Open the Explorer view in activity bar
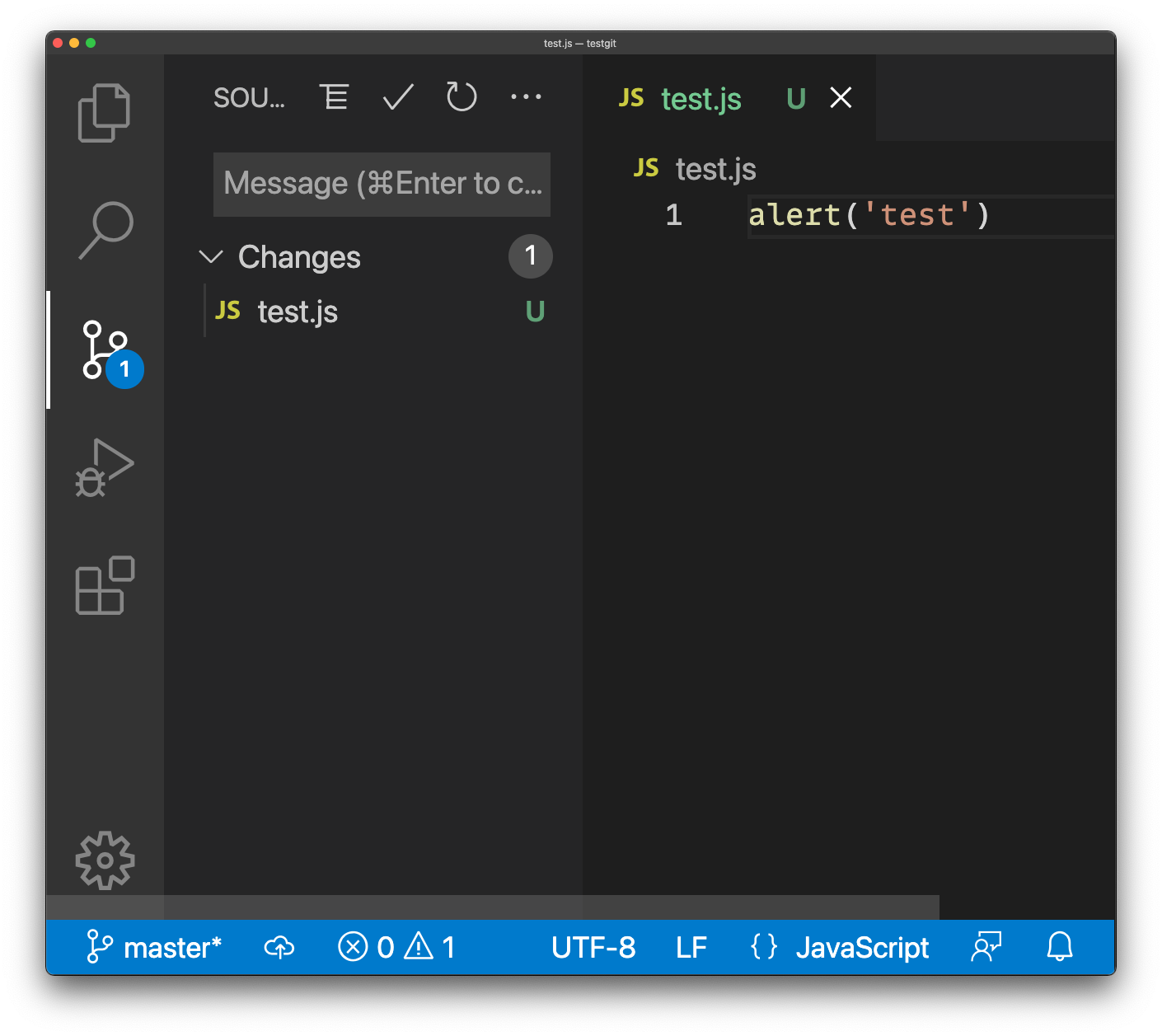The image size is (1162, 1036). 104,113
